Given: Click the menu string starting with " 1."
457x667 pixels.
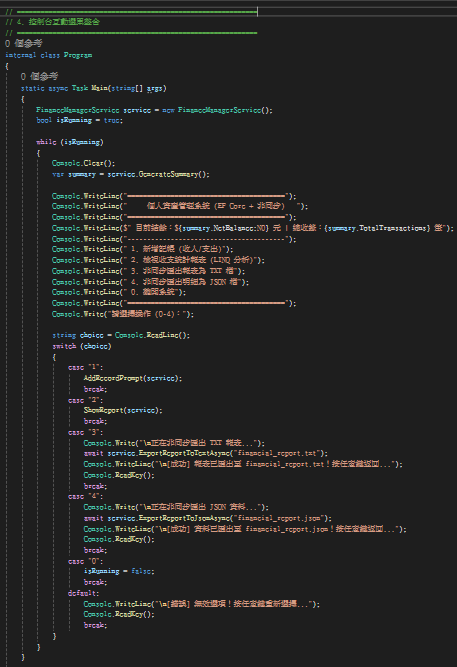Looking at the screenshot, I should point(175,249).
